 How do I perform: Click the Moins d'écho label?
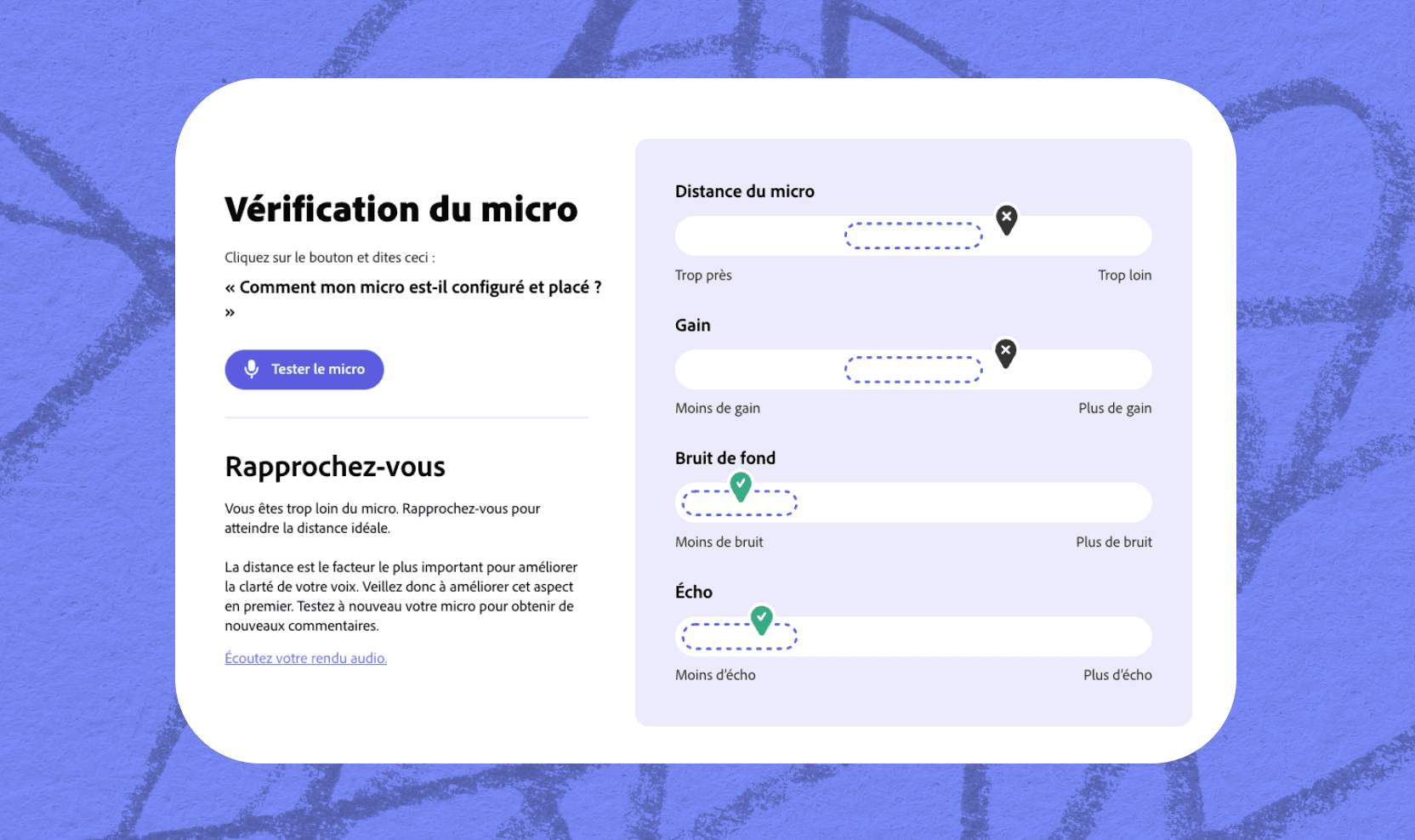coord(714,674)
